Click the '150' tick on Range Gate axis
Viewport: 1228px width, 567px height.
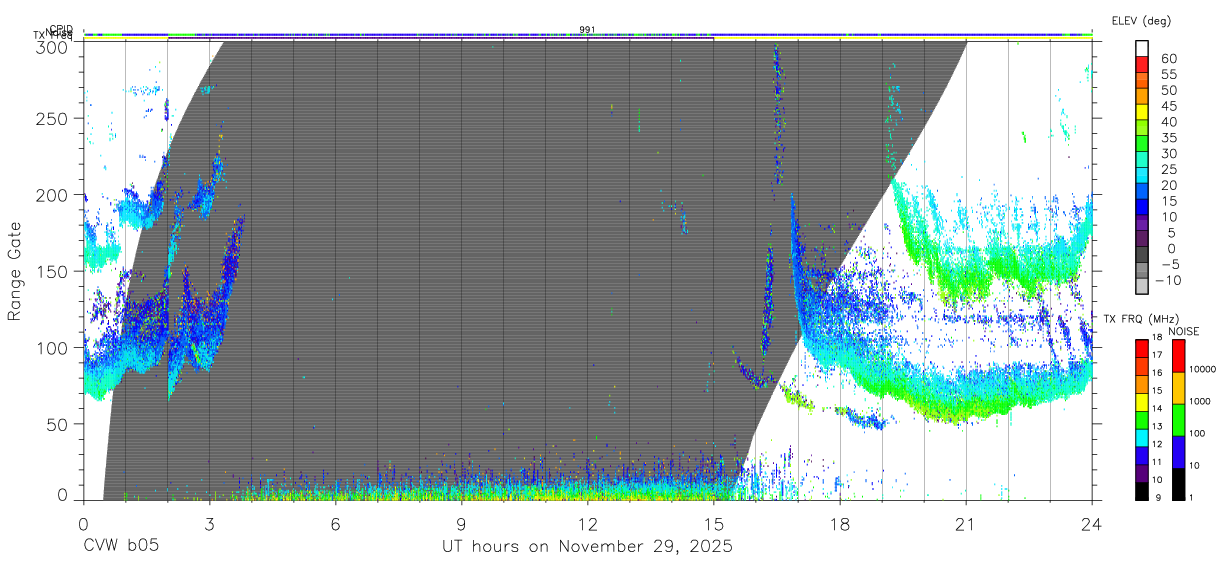pyautogui.click(x=50, y=271)
